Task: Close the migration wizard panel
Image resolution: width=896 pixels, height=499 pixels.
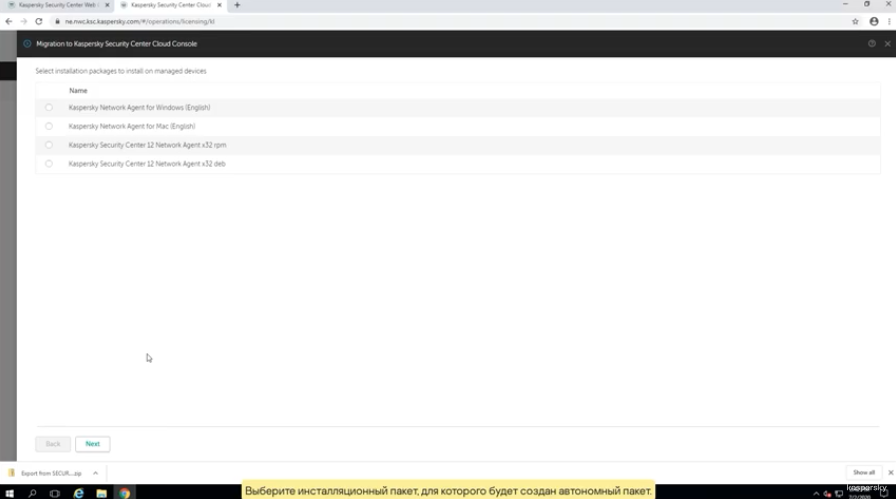Action: click(887, 43)
